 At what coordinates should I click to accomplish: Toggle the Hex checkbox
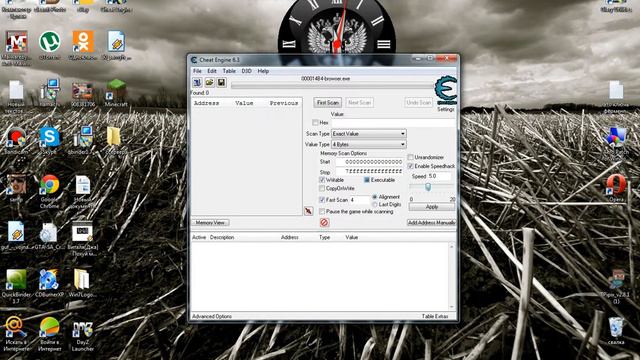point(315,122)
